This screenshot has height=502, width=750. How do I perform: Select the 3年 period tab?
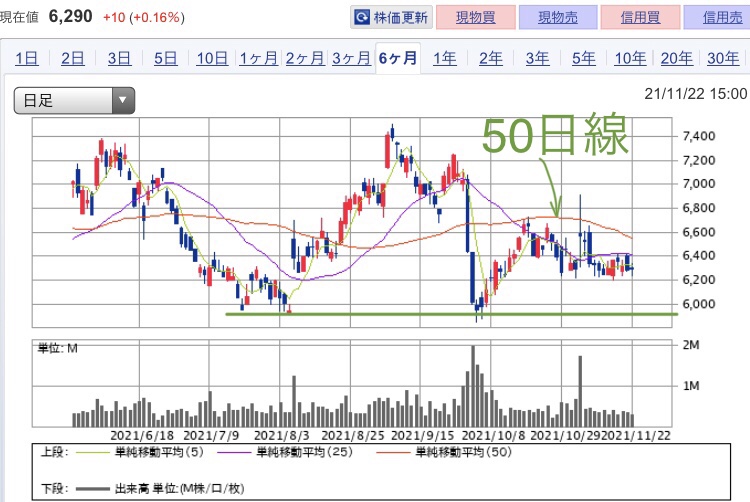click(537, 59)
